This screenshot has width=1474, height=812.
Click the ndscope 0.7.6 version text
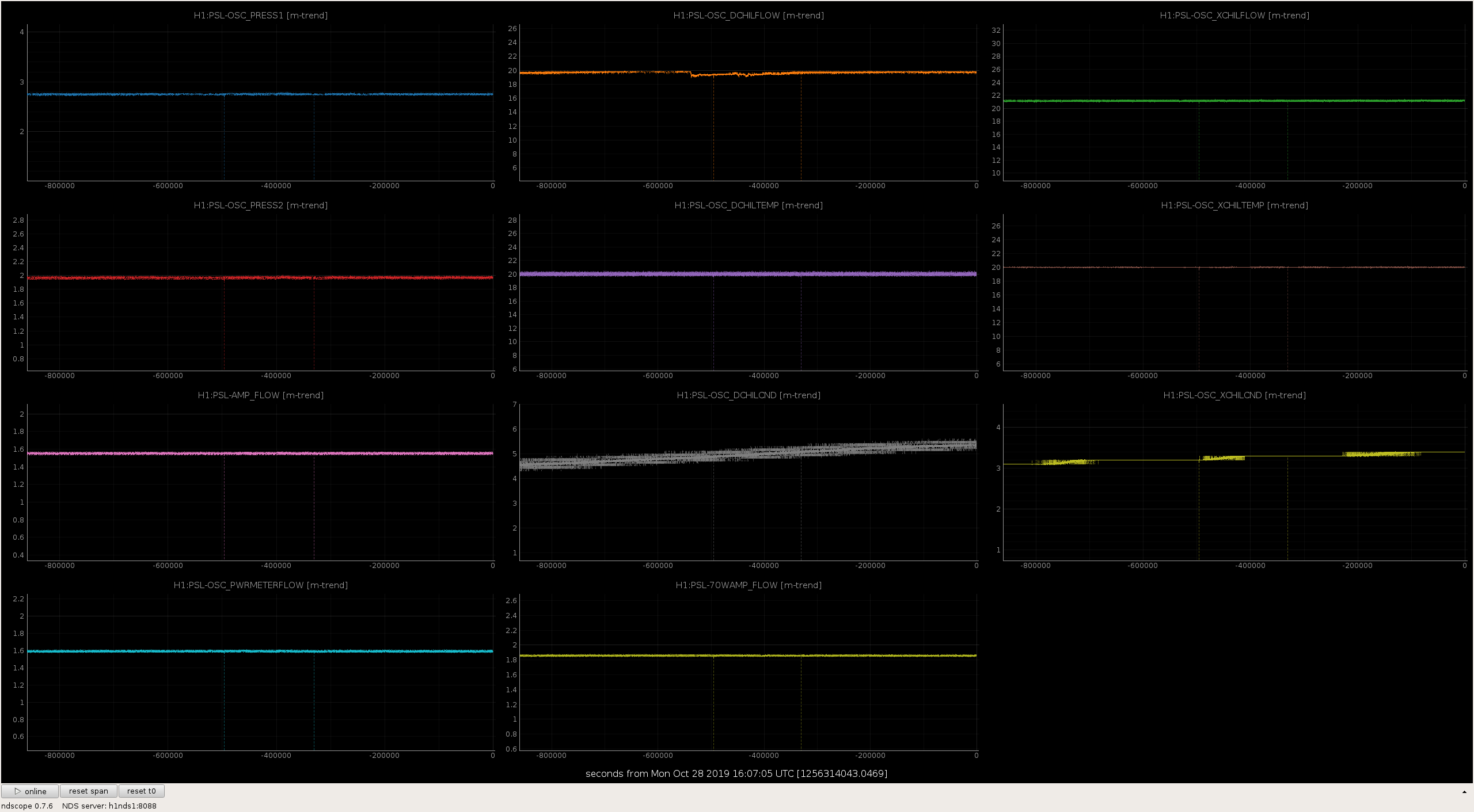(27, 806)
